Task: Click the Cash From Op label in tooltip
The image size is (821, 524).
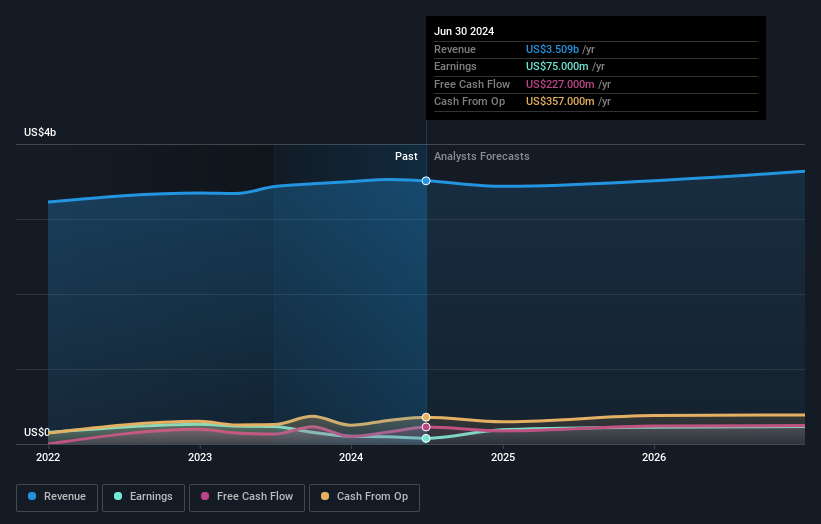Action: [470, 102]
